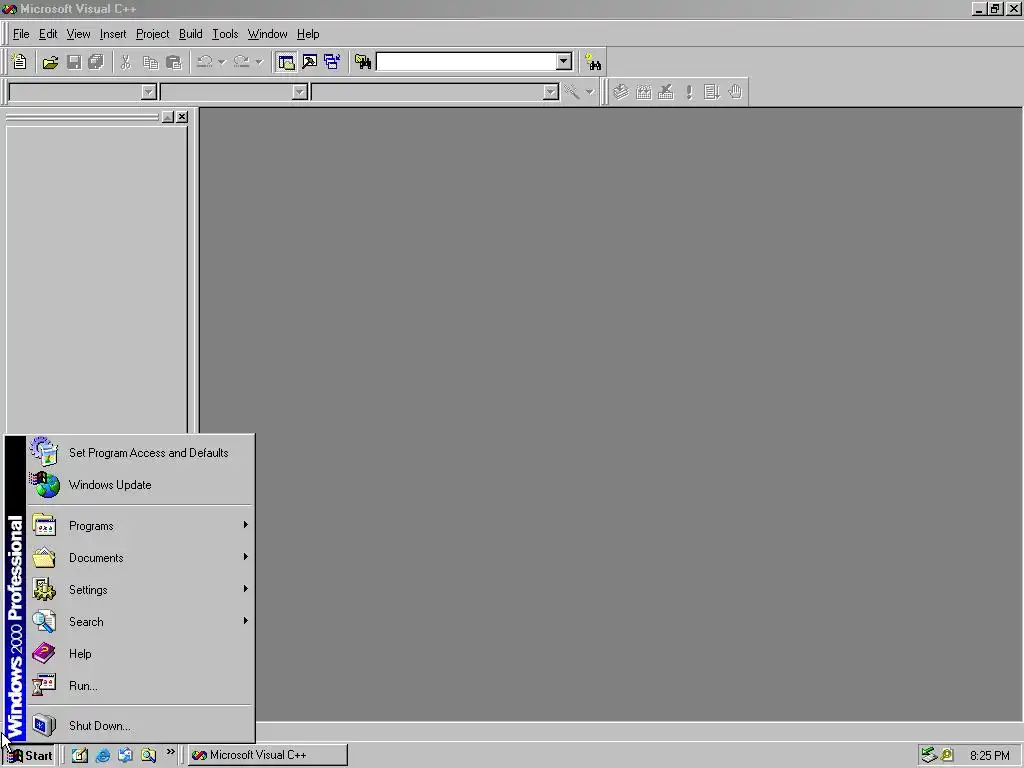Click the Compile toolbar icon

pos(621,92)
